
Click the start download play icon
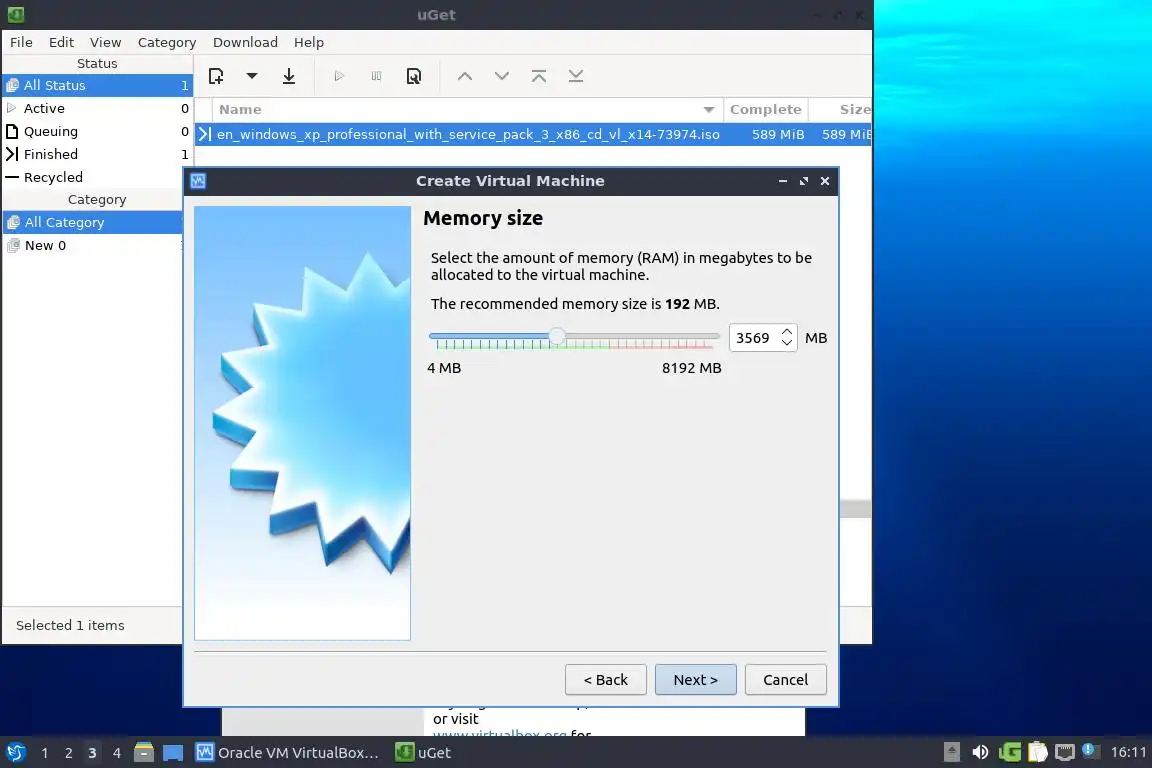339,76
